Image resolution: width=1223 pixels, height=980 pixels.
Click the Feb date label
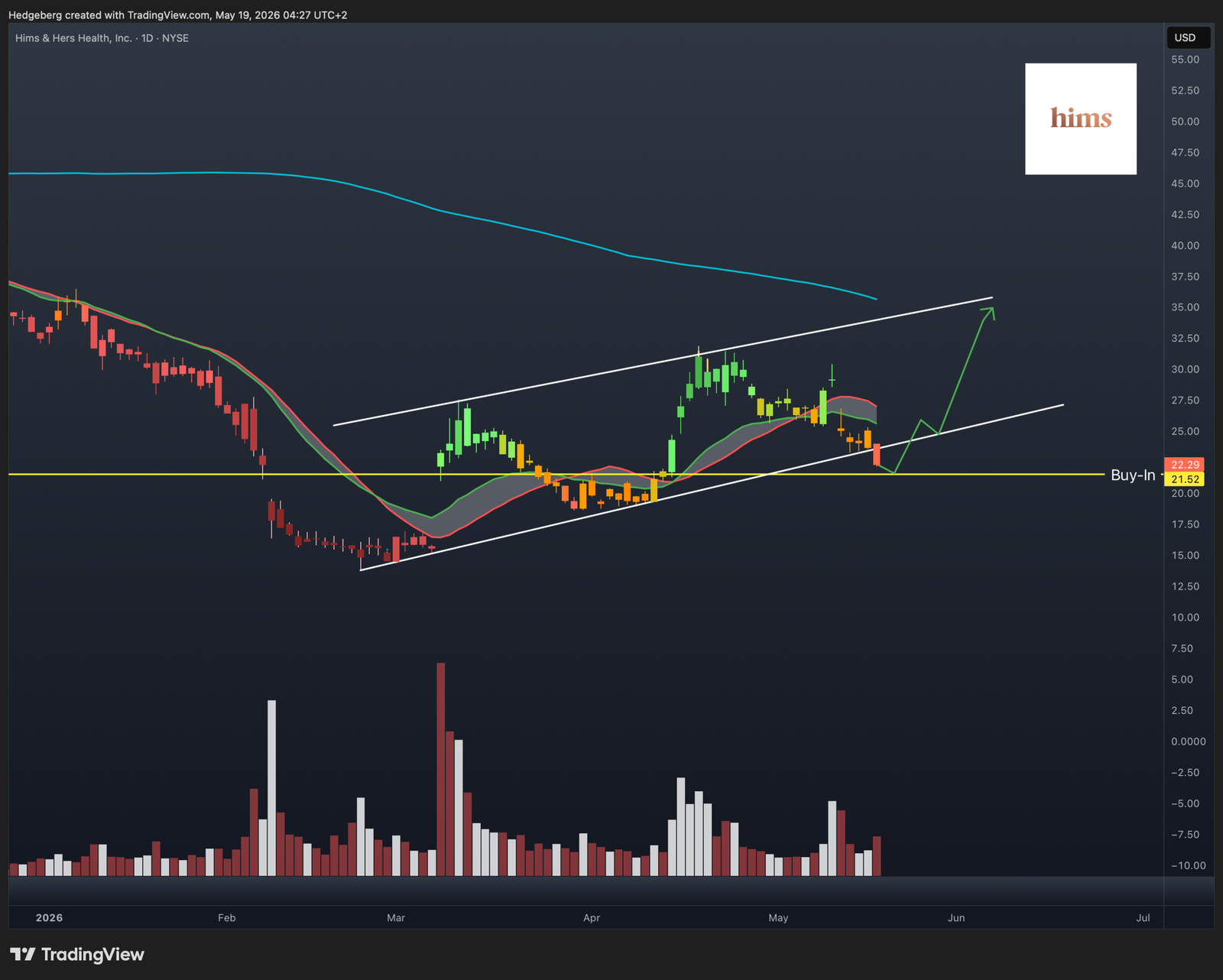(x=226, y=917)
